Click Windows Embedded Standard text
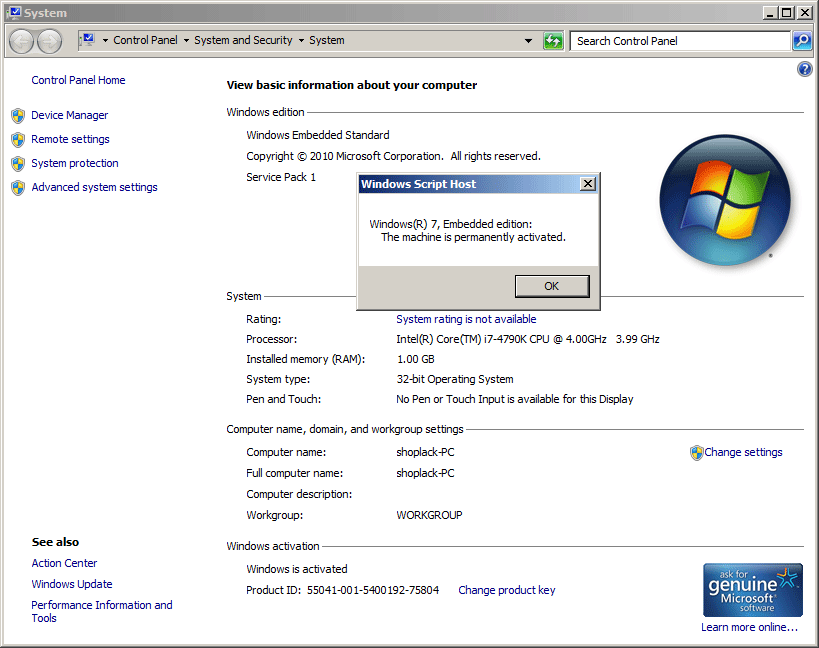The image size is (819, 648). tap(318, 135)
